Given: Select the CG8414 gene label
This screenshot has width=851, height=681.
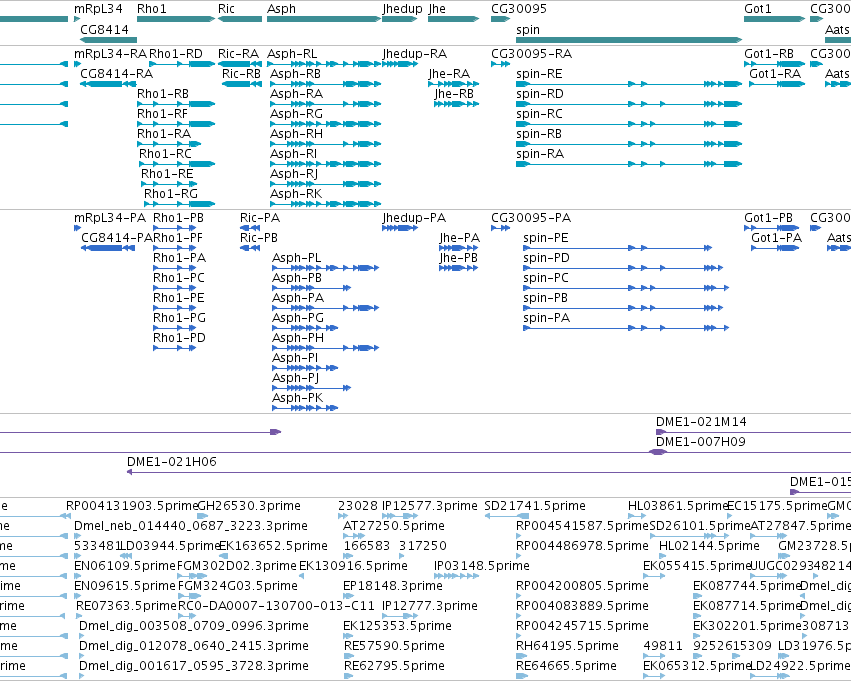Looking at the screenshot, I should [104, 29].
